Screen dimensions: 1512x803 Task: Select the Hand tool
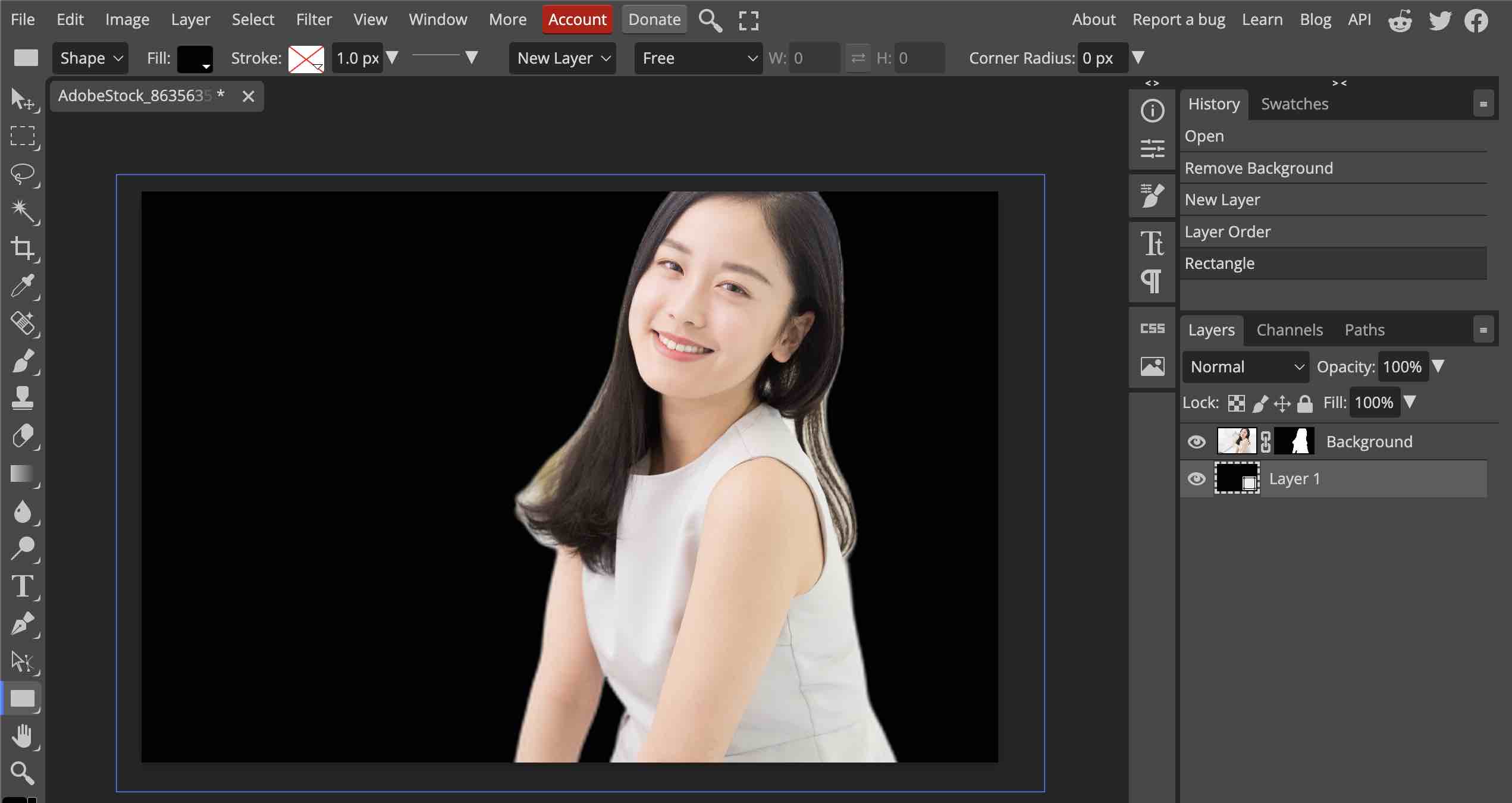(x=23, y=736)
